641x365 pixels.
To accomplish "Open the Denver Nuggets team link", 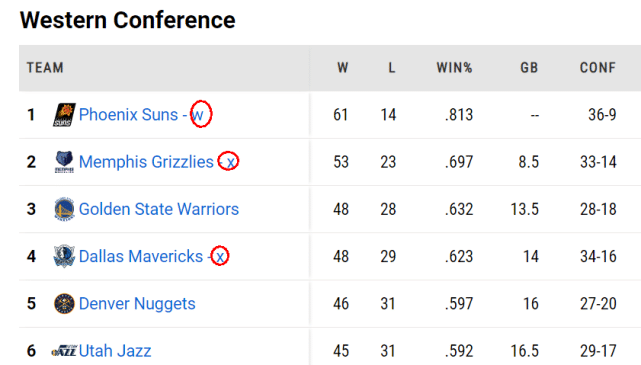I will tap(137, 304).
